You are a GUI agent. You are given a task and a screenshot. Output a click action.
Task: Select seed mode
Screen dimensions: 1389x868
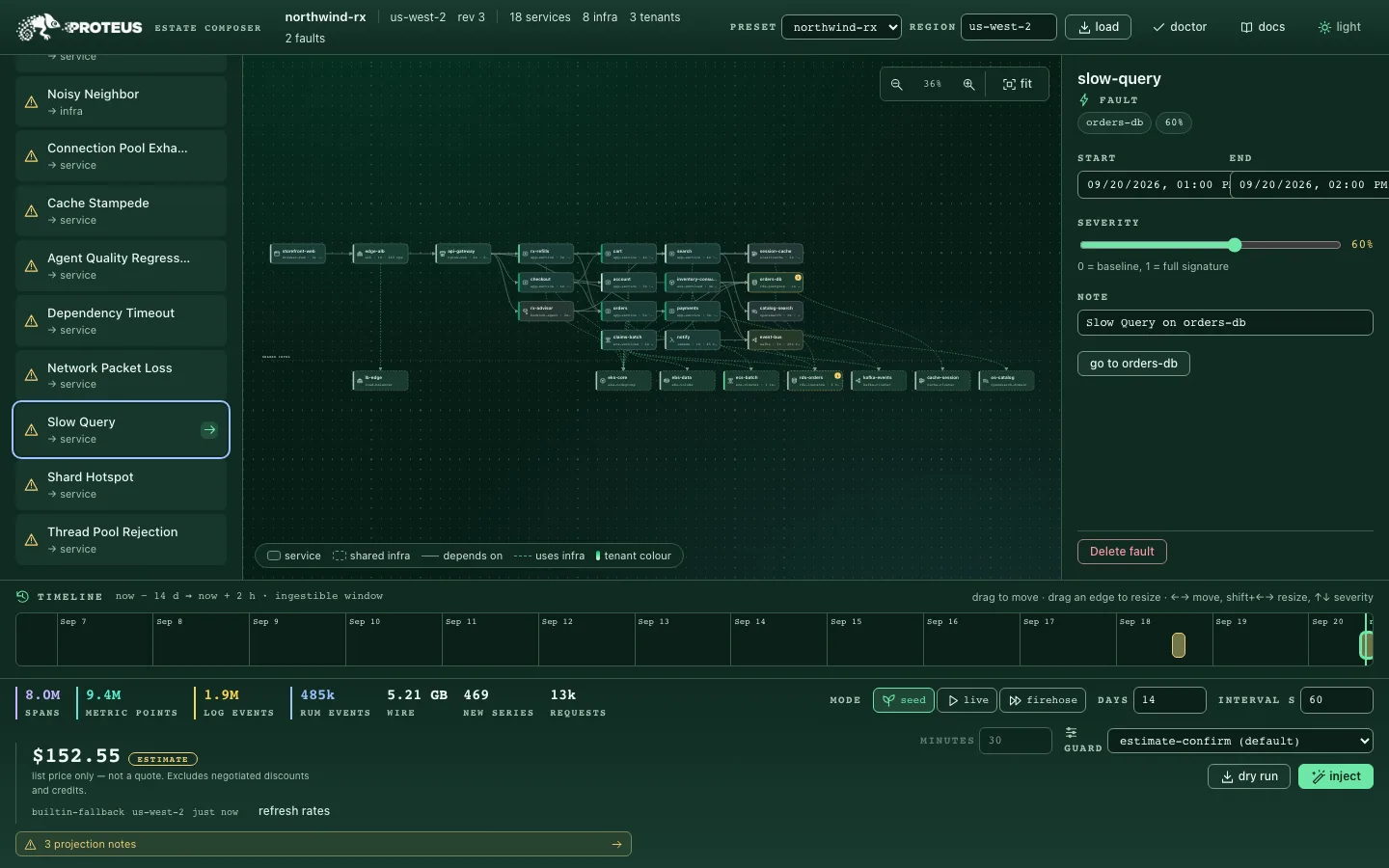[x=904, y=700]
